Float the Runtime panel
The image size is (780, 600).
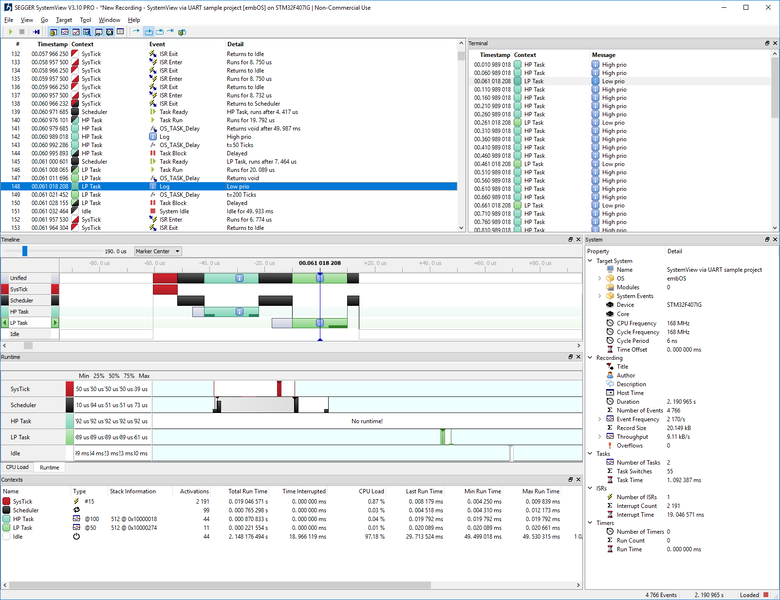[x=571, y=357]
